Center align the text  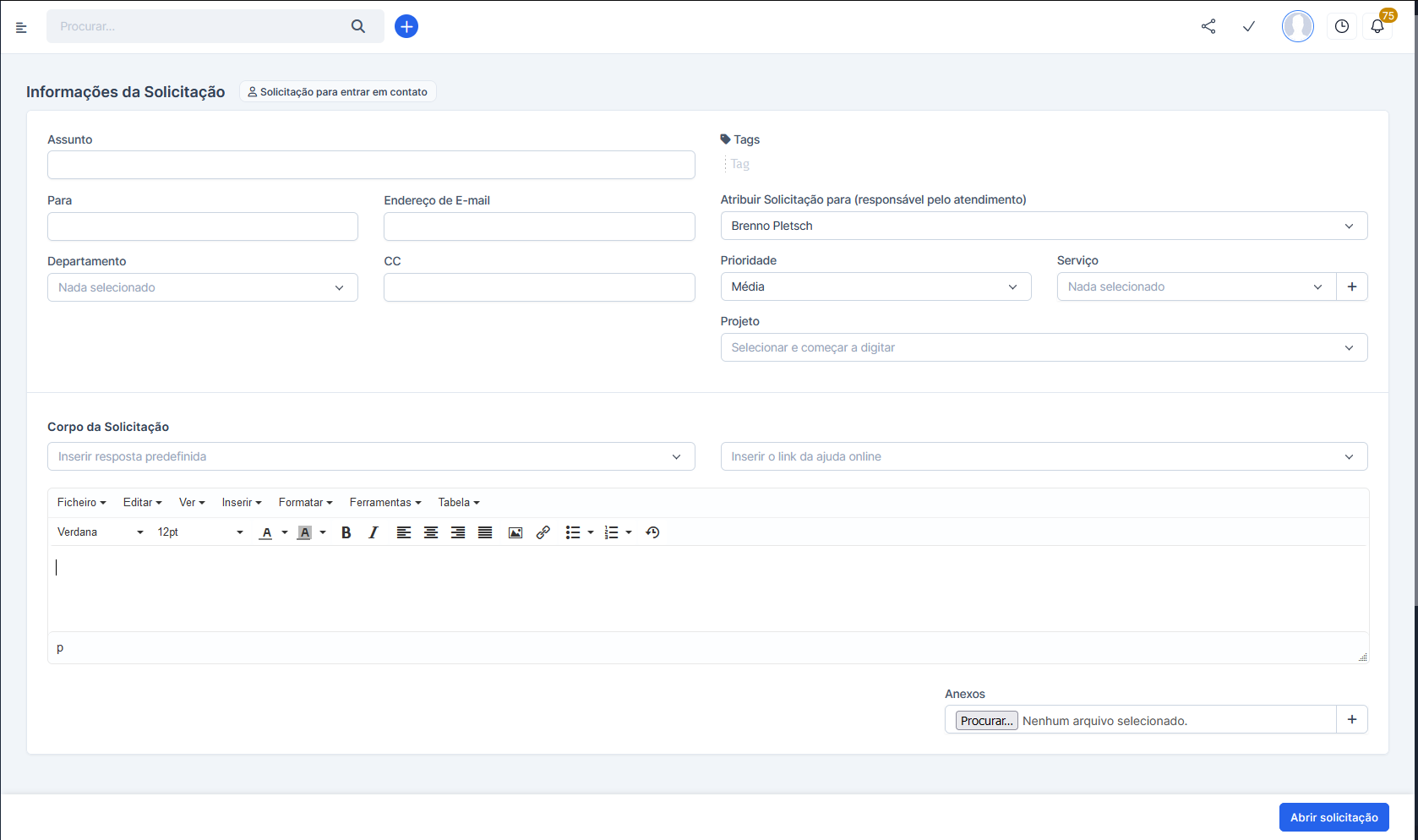tap(431, 532)
